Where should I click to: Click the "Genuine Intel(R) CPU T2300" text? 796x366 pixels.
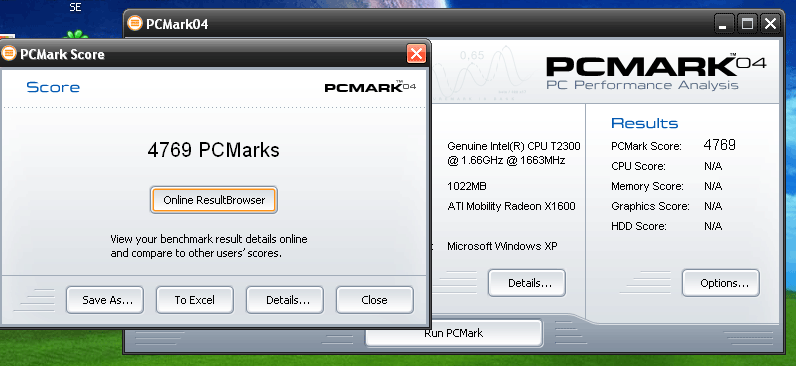click(514, 146)
